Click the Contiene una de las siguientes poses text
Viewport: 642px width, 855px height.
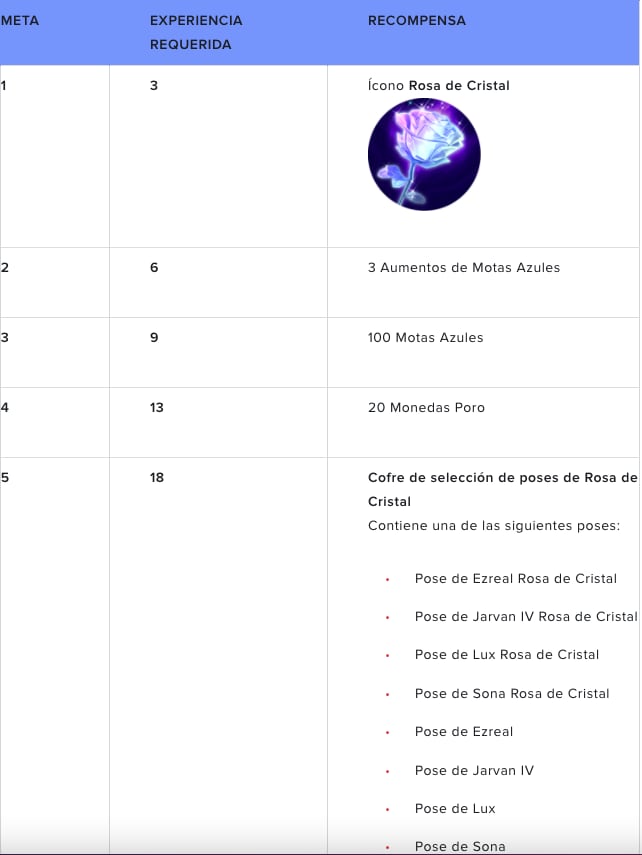point(494,526)
